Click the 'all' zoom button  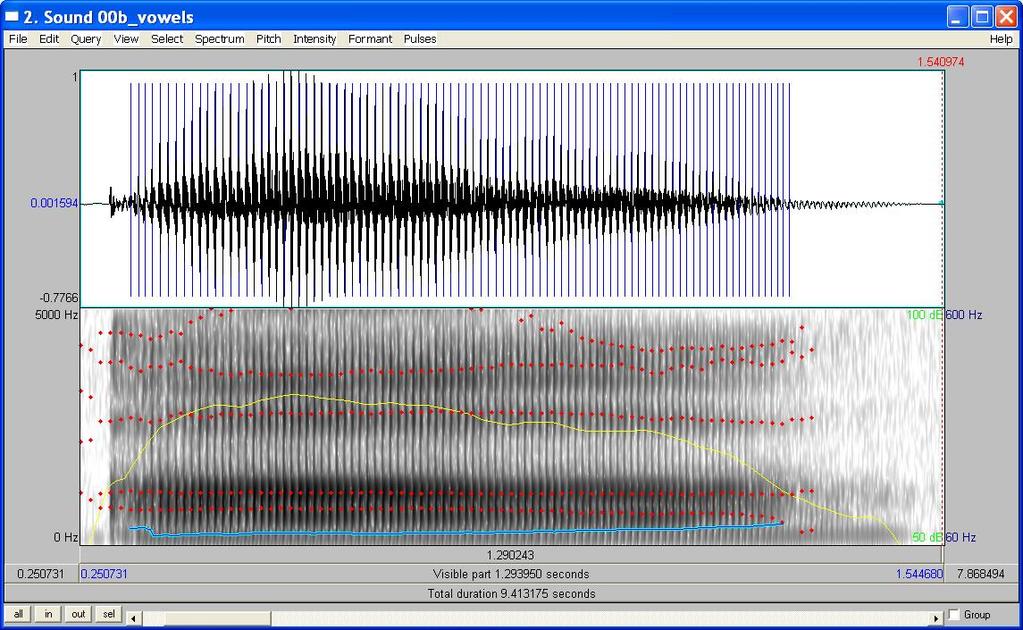(18, 614)
